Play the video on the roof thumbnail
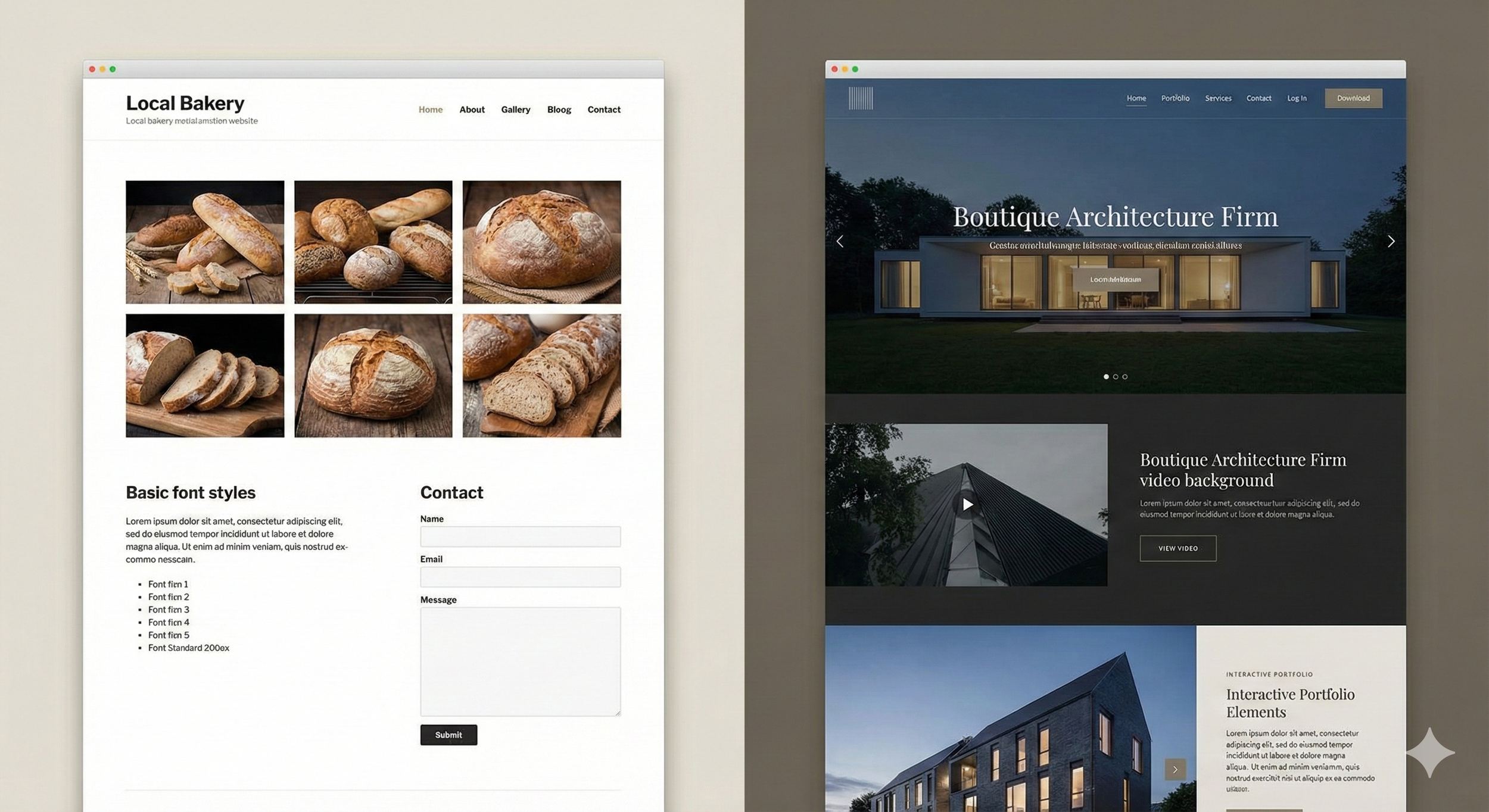The width and height of the screenshot is (1489, 812). coord(967,505)
